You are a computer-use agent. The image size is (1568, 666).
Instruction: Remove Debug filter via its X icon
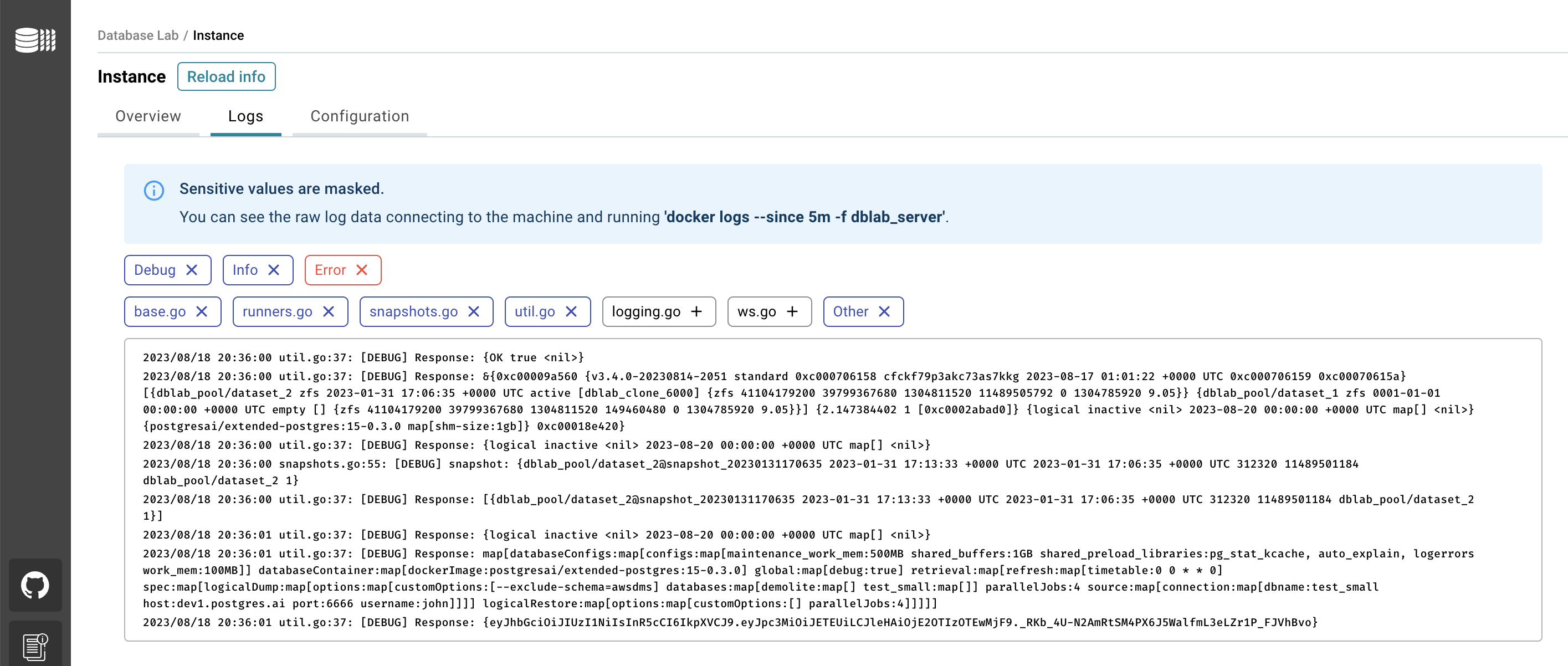coord(192,270)
